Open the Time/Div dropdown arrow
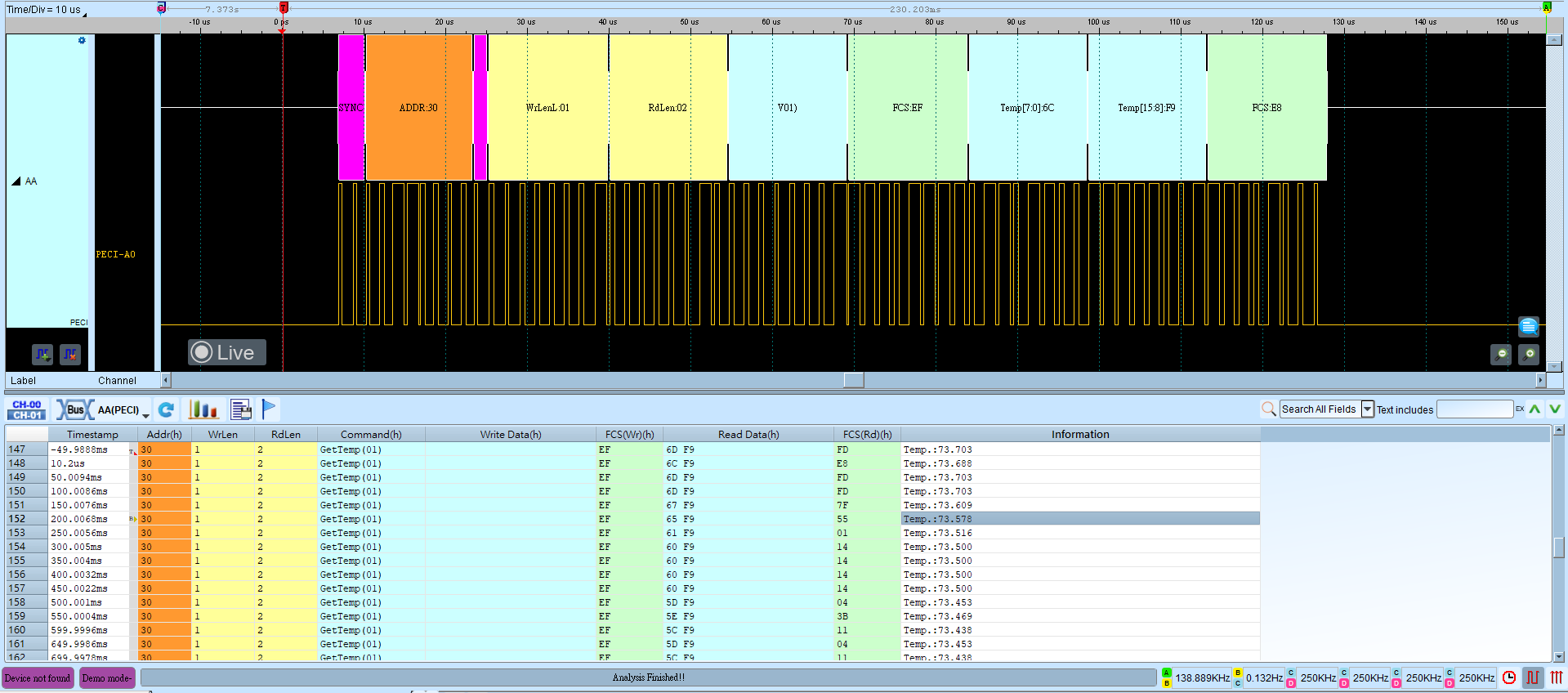The image size is (1568, 693). point(85,14)
